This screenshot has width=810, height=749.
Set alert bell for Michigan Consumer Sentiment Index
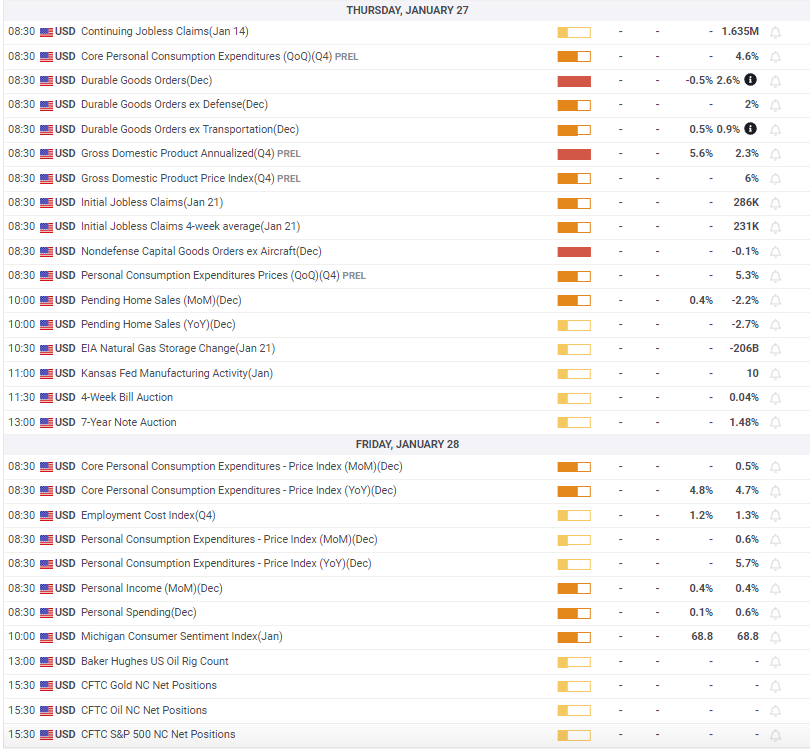tap(775, 637)
